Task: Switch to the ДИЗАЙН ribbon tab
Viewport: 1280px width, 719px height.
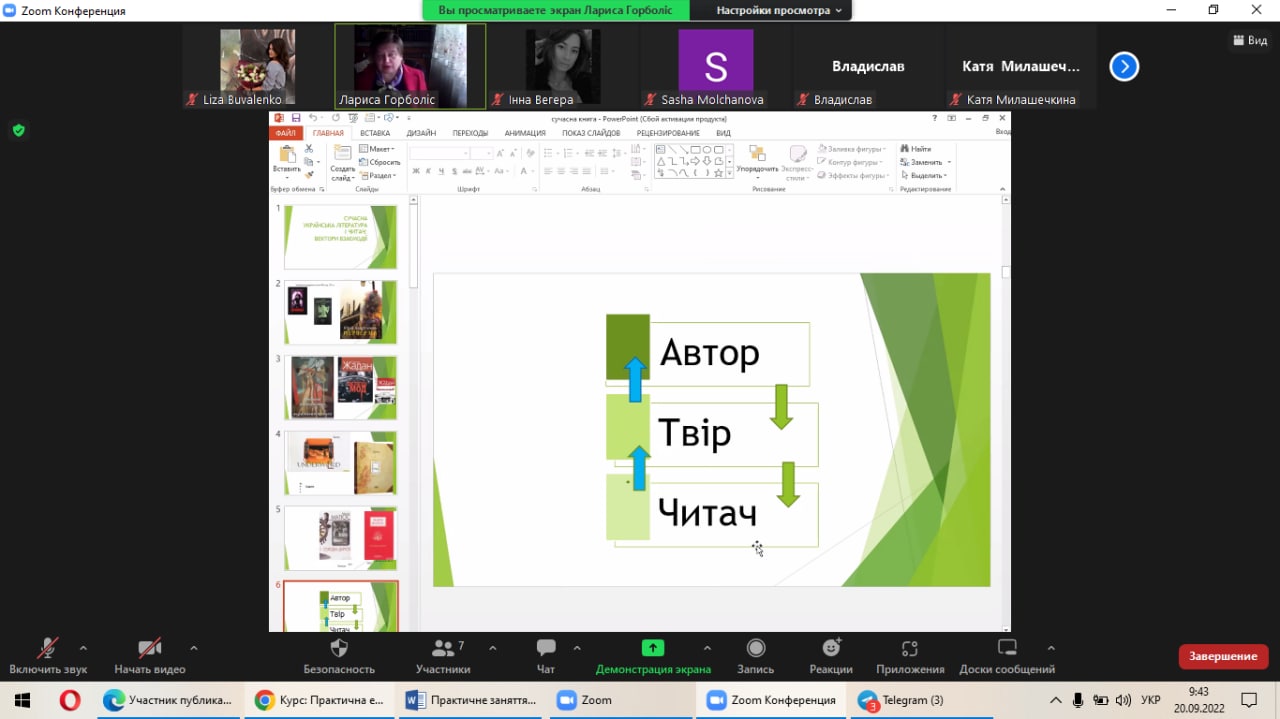Action: [421, 133]
